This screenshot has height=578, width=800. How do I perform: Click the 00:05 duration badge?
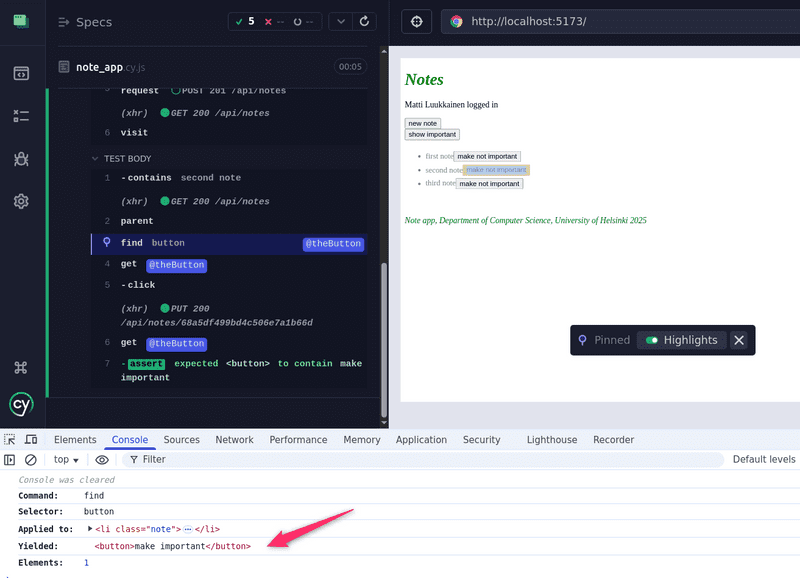click(x=350, y=67)
